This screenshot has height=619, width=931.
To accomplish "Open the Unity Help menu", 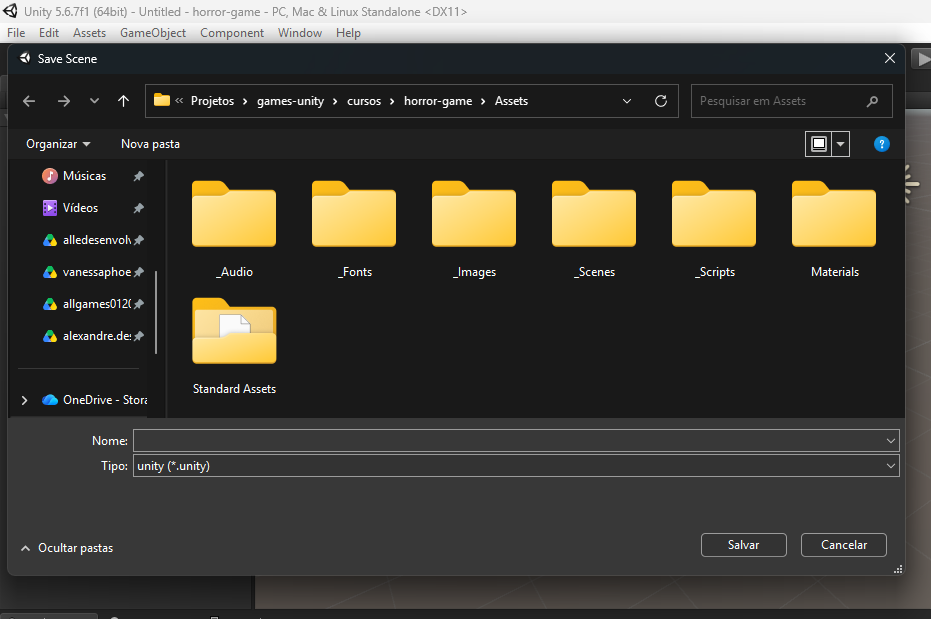I will pos(348,33).
